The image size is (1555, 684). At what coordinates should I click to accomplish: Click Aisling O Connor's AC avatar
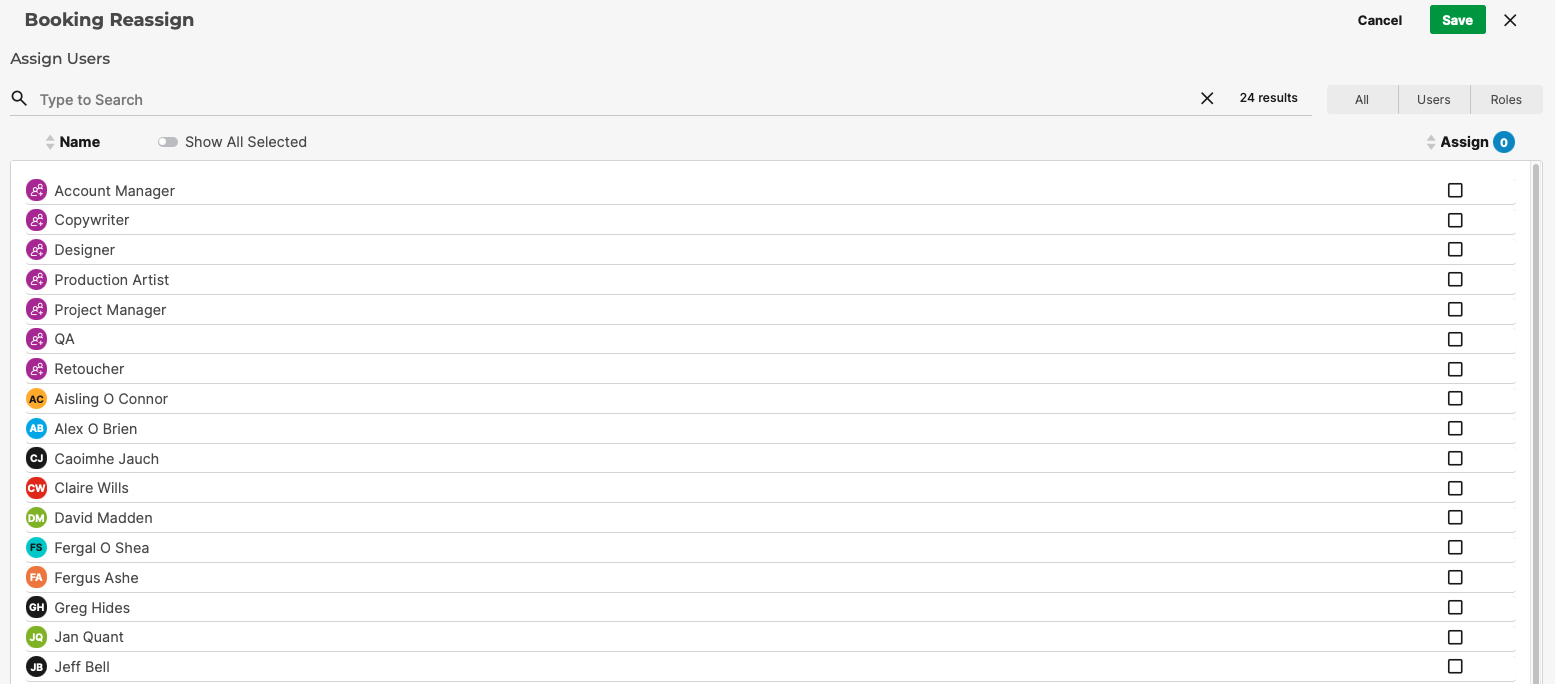tap(36, 399)
